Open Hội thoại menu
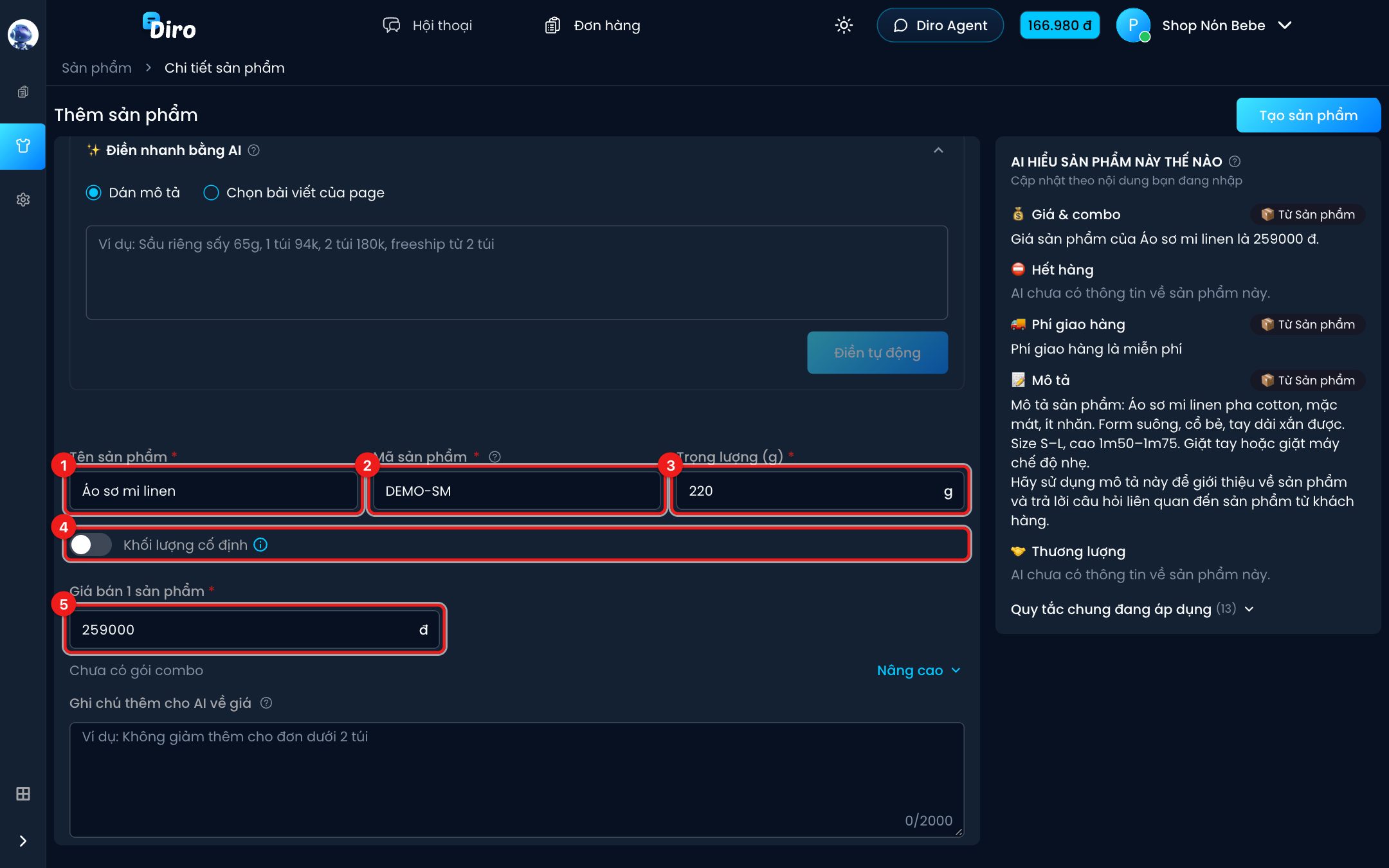The width and height of the screenshot is (1389, 868). coord(428,25)
